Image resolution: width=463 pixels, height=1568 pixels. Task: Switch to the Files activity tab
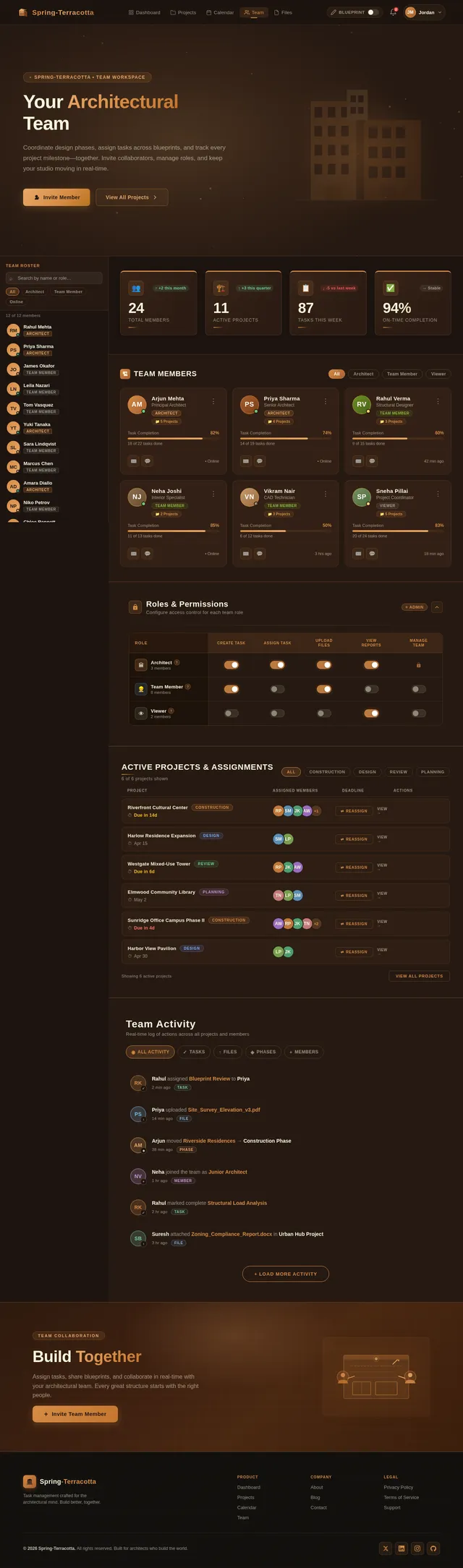pyautogui.click(x=228, y=1052)
